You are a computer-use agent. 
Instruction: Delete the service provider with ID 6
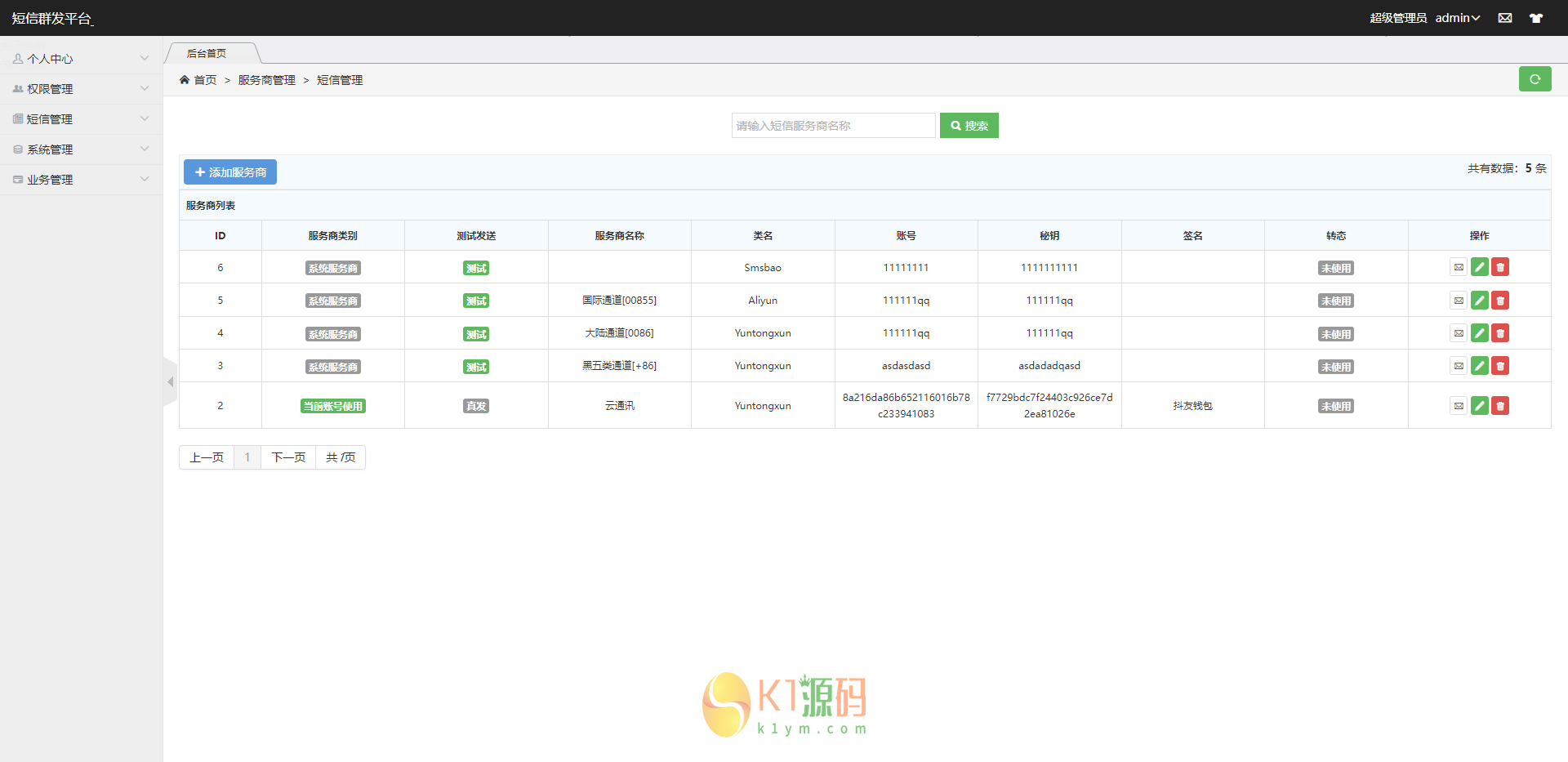click(x=1500, y=267)
